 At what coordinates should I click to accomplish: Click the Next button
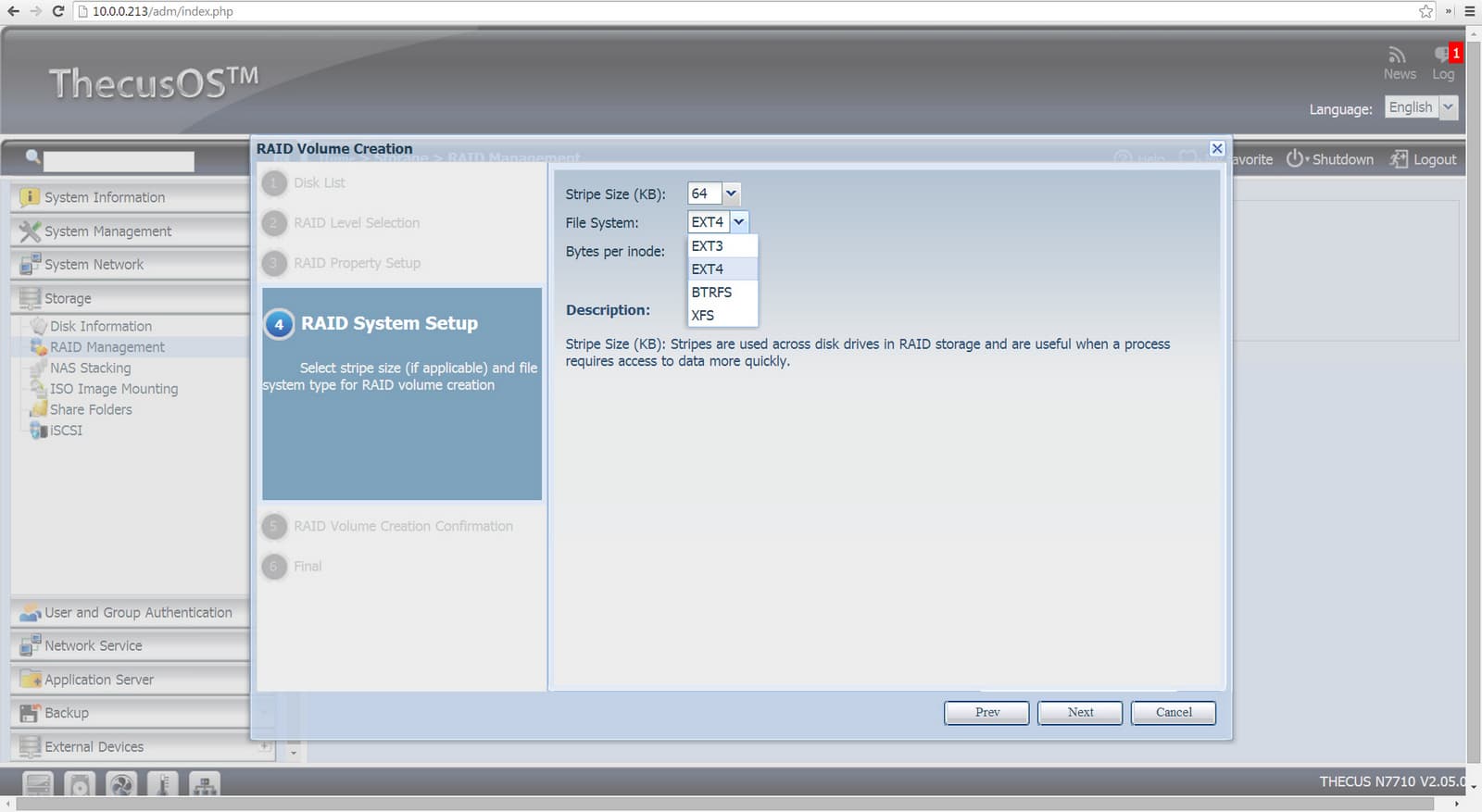[1080, 712]
